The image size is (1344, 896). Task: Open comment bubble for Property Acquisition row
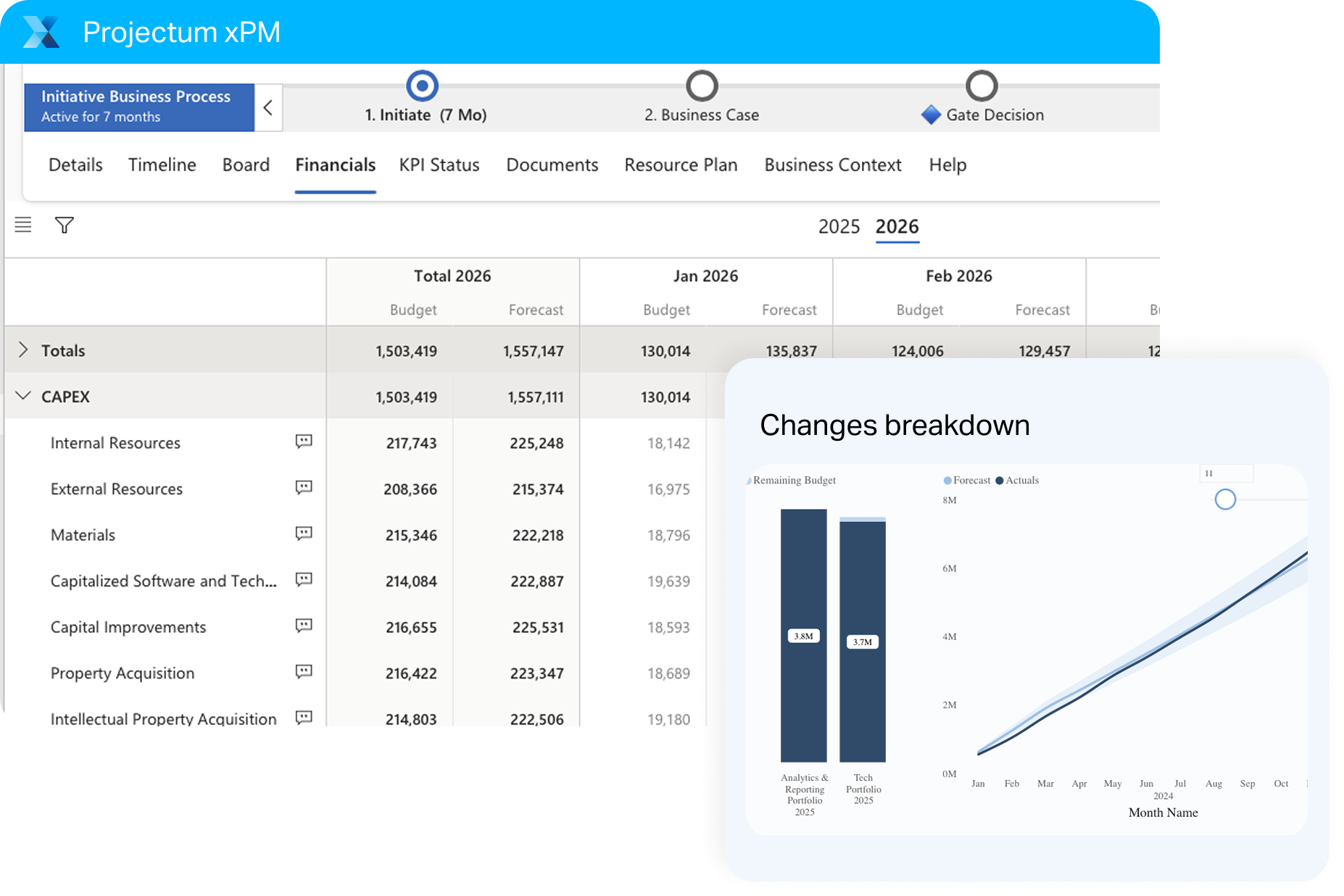point(303,671)
